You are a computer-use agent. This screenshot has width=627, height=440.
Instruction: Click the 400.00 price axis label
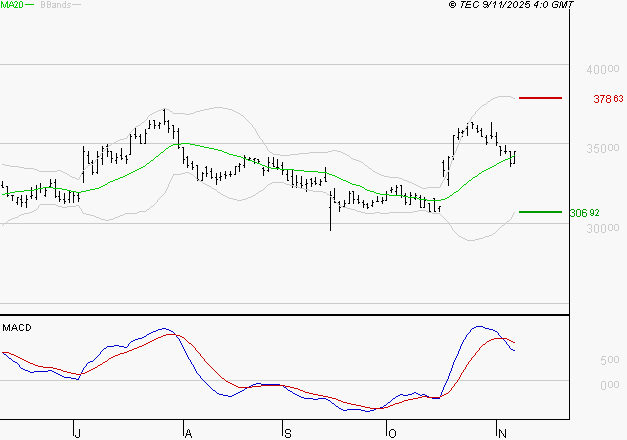click(x=603, y=70)
